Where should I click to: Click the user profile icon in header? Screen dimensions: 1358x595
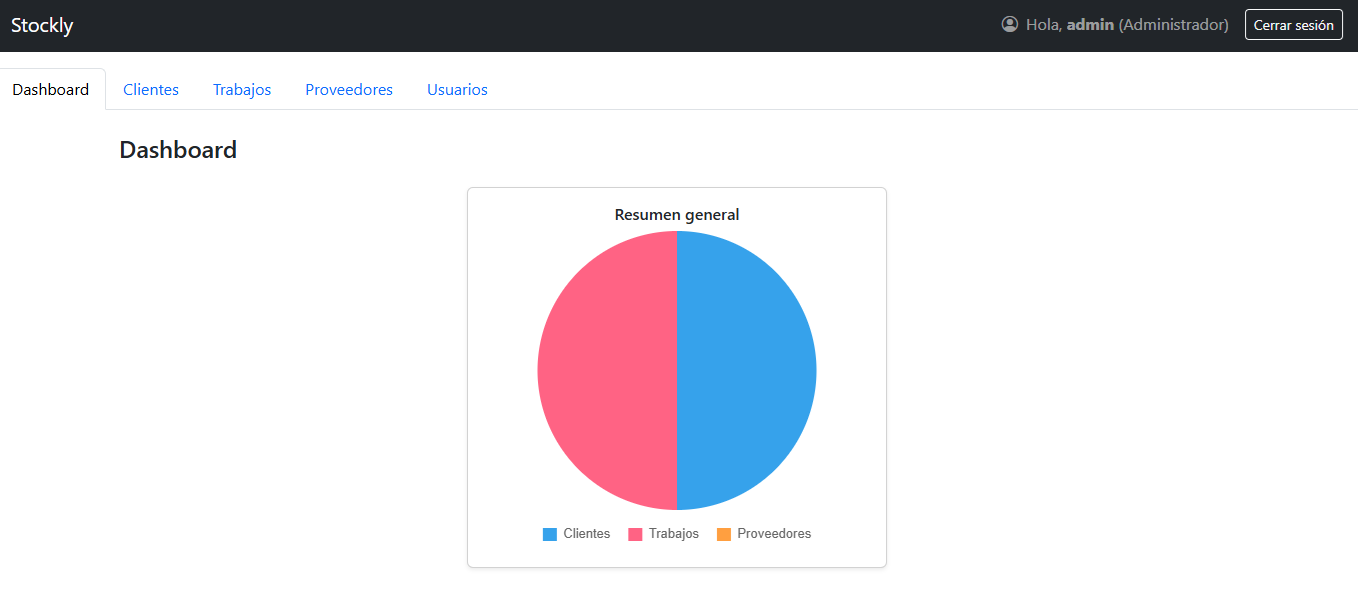point(1009,24)
